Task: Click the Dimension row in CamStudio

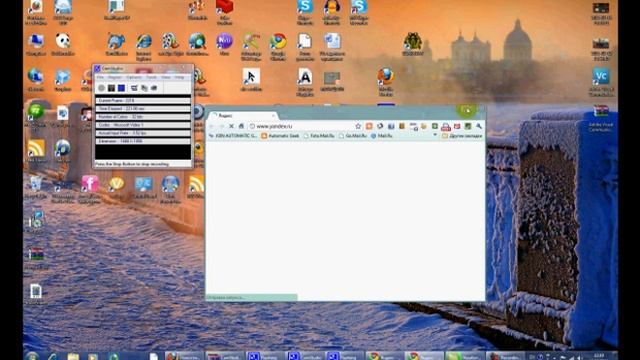Action: [x=143, y=141]
